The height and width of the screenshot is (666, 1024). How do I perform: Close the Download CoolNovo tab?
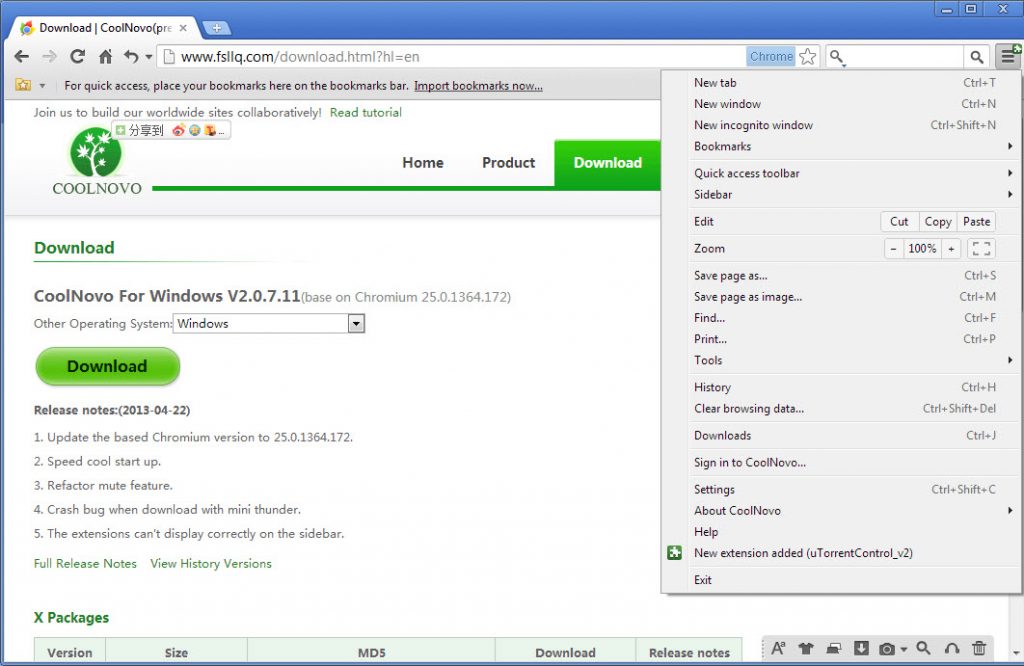pos(183,28)
